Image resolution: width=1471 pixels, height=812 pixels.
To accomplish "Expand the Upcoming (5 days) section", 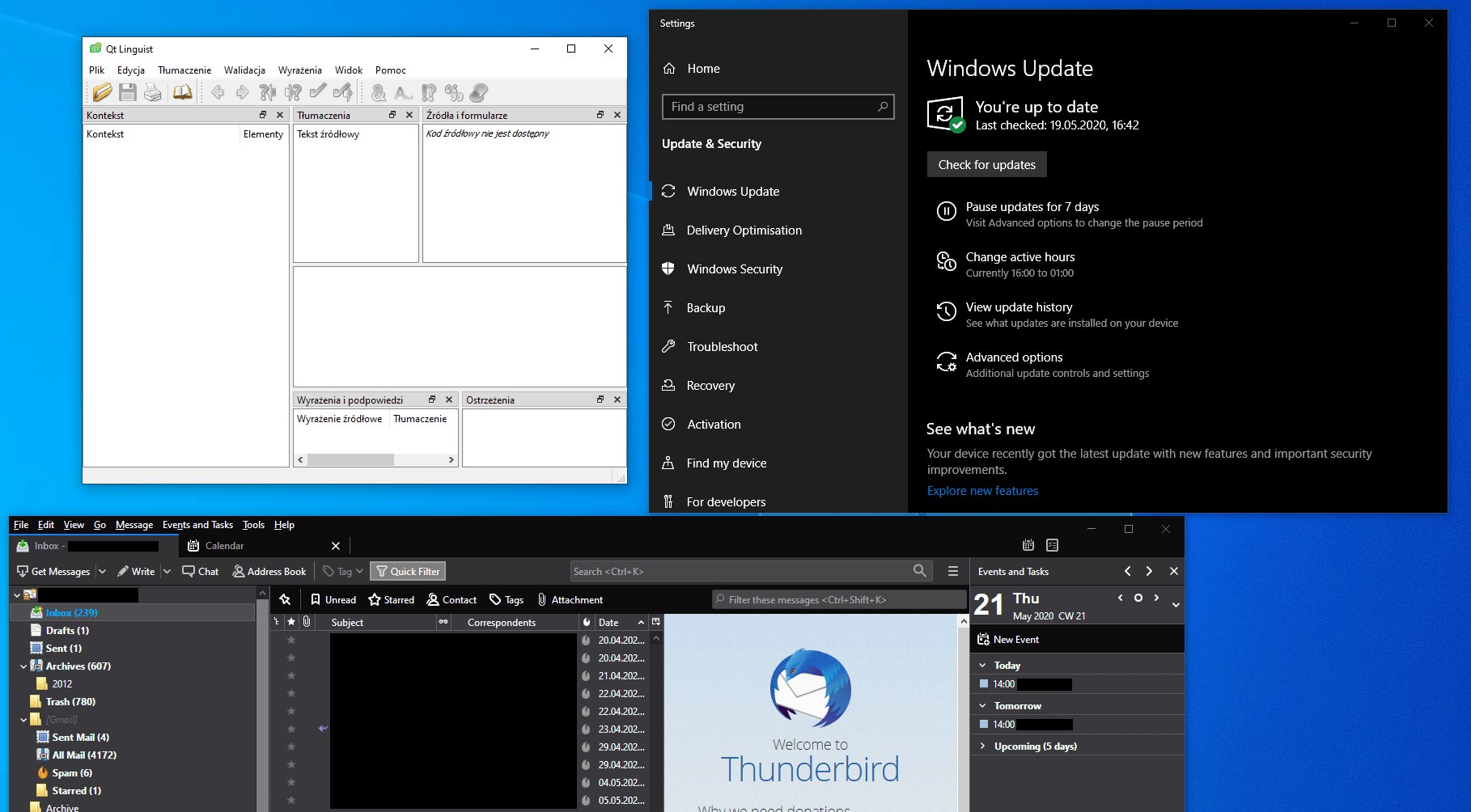I will pyautogui.click(x=982, y=746).
